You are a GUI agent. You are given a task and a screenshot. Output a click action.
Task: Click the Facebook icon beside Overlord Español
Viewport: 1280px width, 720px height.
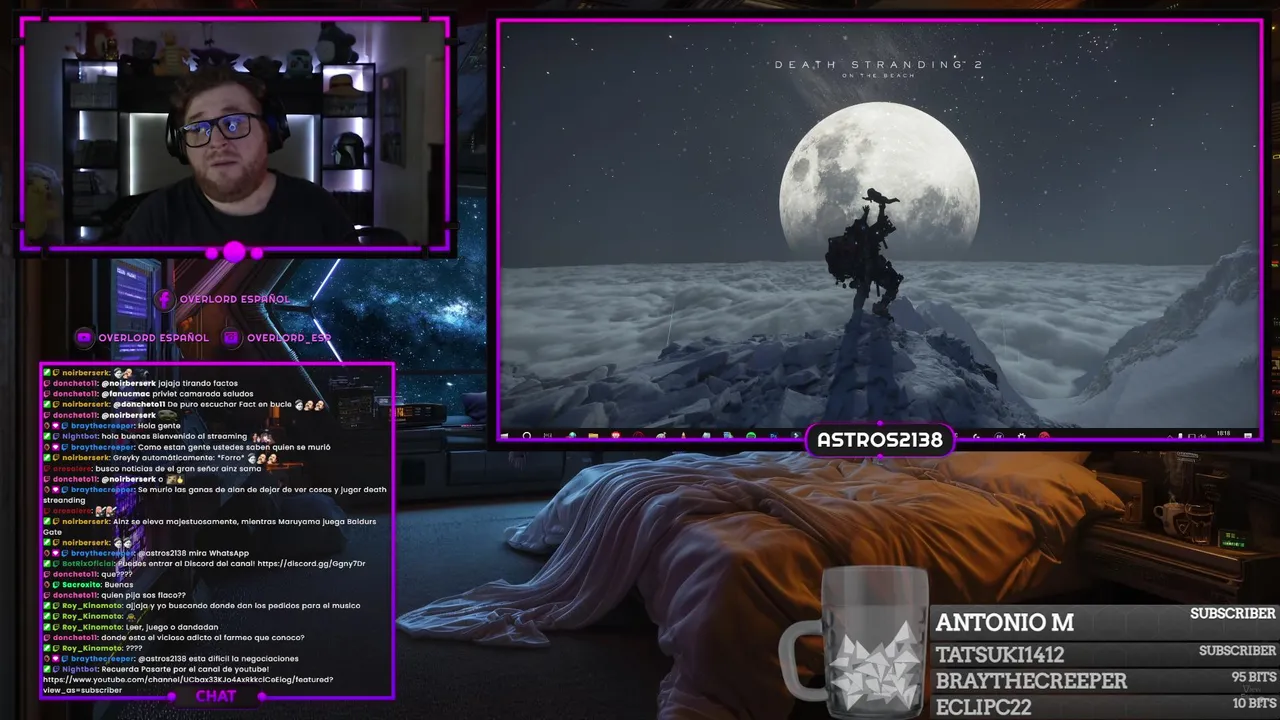165,299
